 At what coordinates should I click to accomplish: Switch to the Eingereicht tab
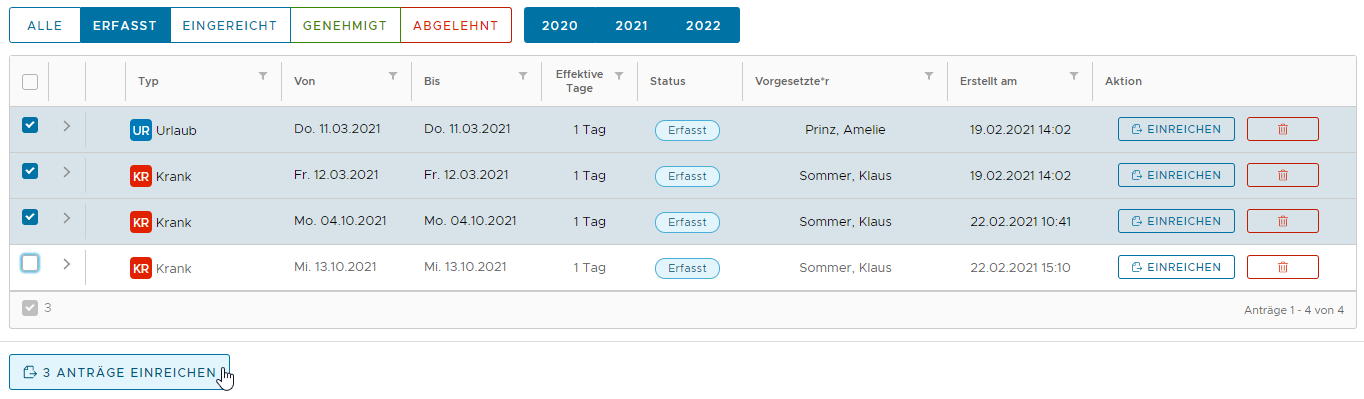coord(230,26)
